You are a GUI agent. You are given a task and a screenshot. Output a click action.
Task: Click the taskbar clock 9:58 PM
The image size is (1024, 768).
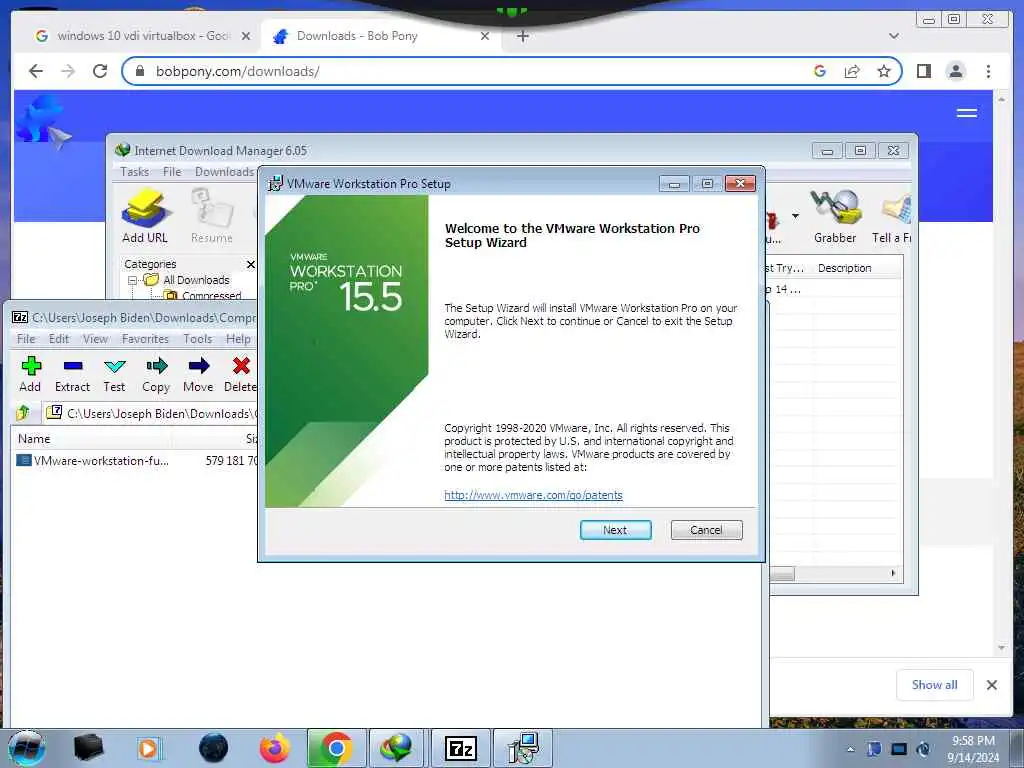point(973,741)
